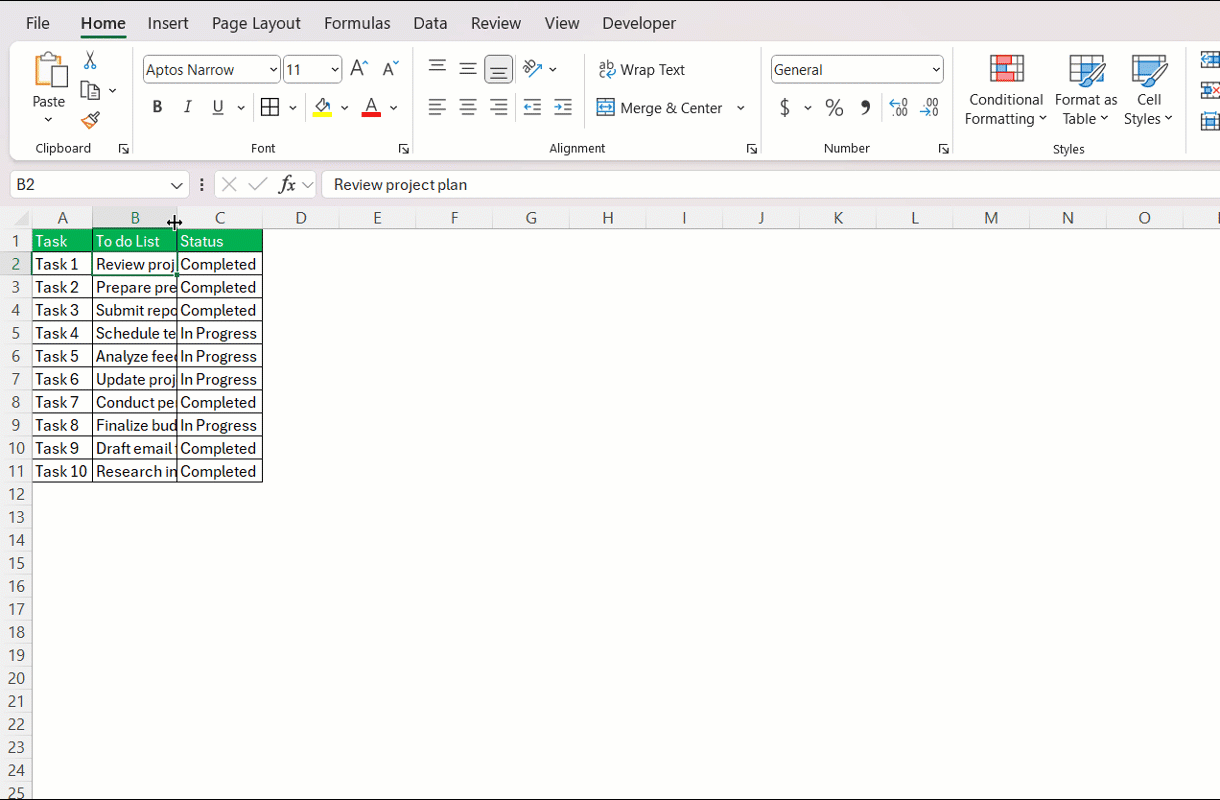Open the Clipboard dialog launcher

coord(124,149)
